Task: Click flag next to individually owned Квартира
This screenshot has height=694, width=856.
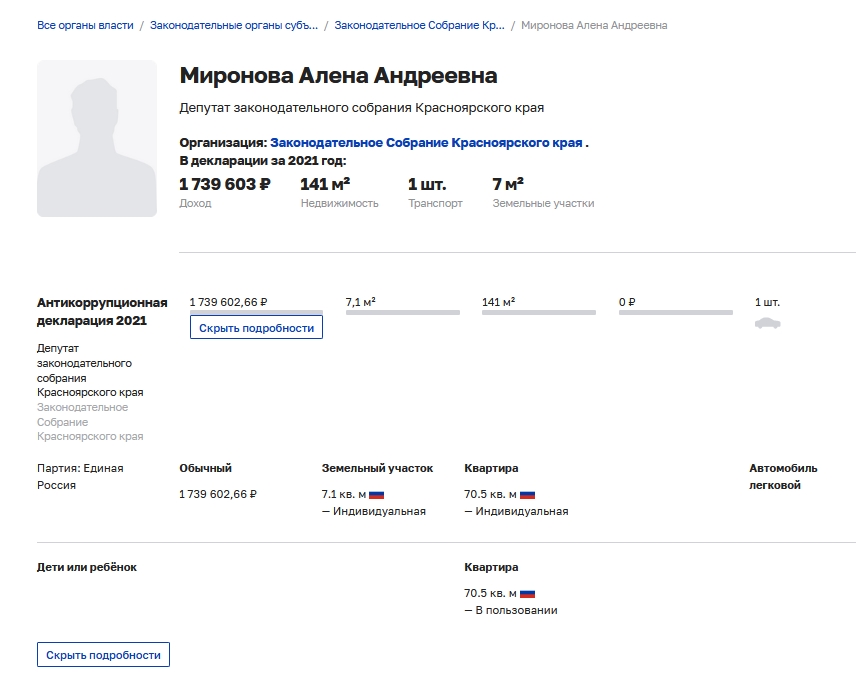Action: [x=527, y=495]
